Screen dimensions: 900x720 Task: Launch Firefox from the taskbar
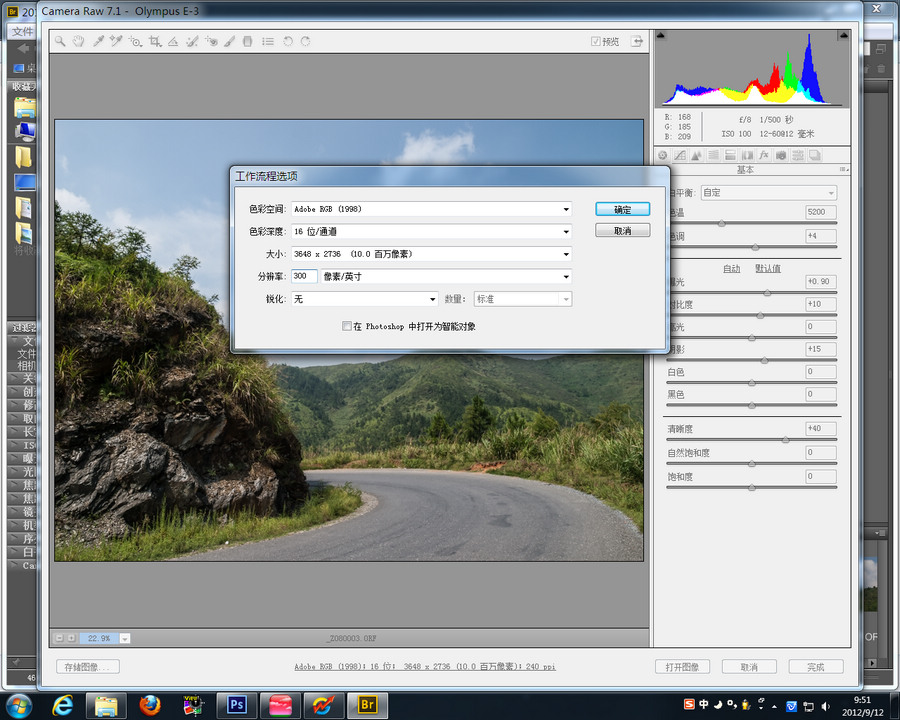(150, 705)
